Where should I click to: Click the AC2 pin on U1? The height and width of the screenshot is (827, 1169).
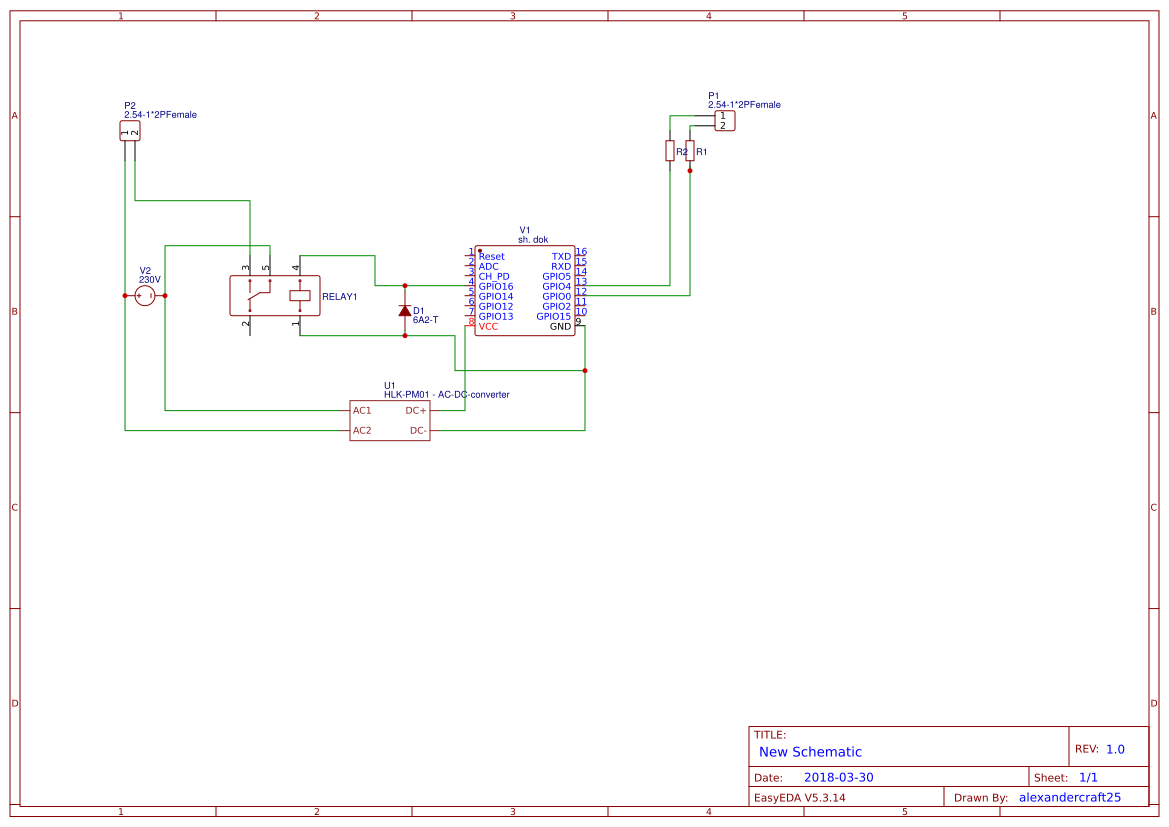coord(361,430)
